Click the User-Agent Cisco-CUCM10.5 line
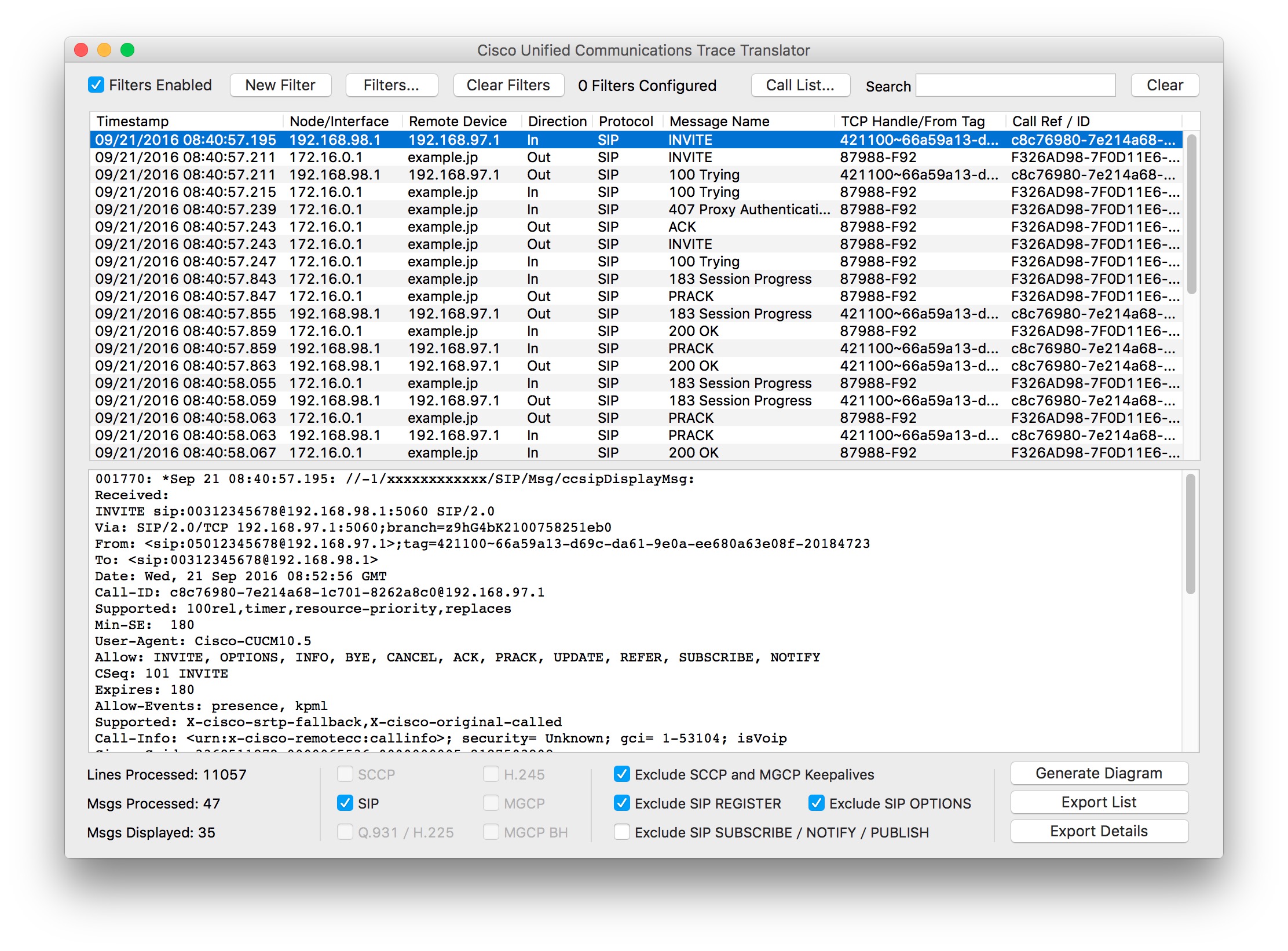Viewport: 1288px width, 951px height. coord(203,641)
